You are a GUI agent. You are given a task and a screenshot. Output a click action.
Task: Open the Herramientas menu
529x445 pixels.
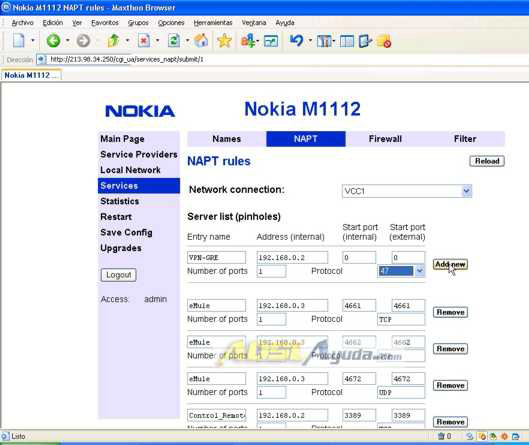[213, 23]
